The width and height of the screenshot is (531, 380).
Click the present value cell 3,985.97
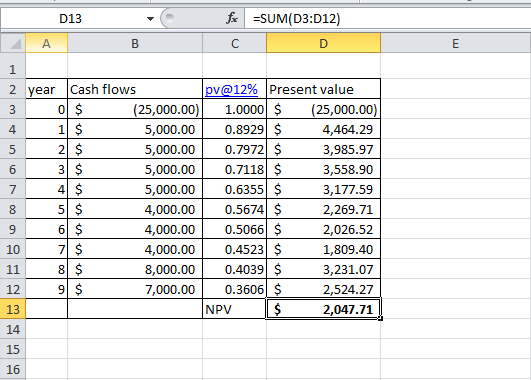click(x=323, y=149)
